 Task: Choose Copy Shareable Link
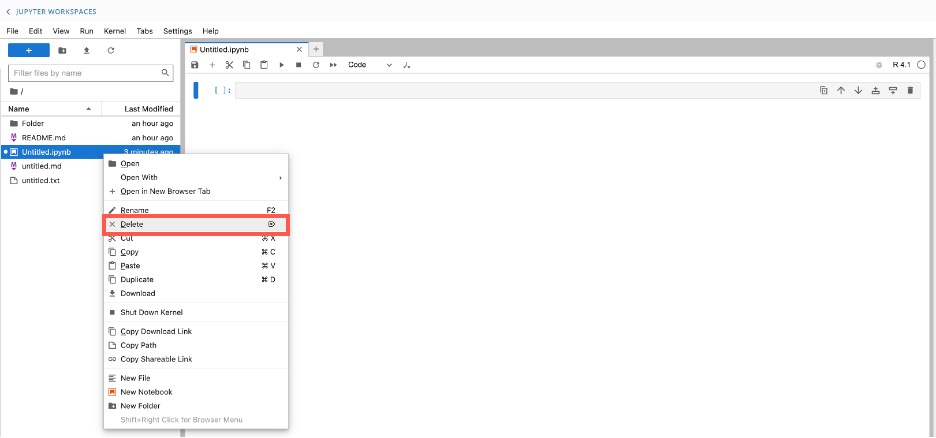(x=196, y=359)
